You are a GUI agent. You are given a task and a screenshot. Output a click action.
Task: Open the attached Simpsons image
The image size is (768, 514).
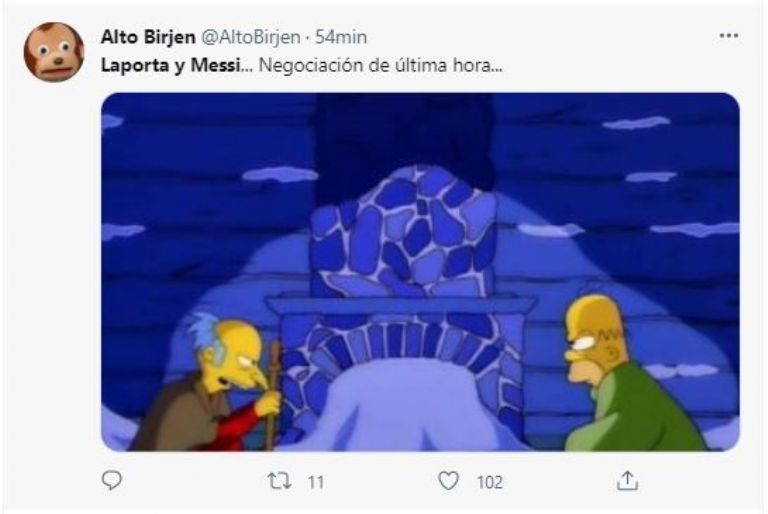420,272
